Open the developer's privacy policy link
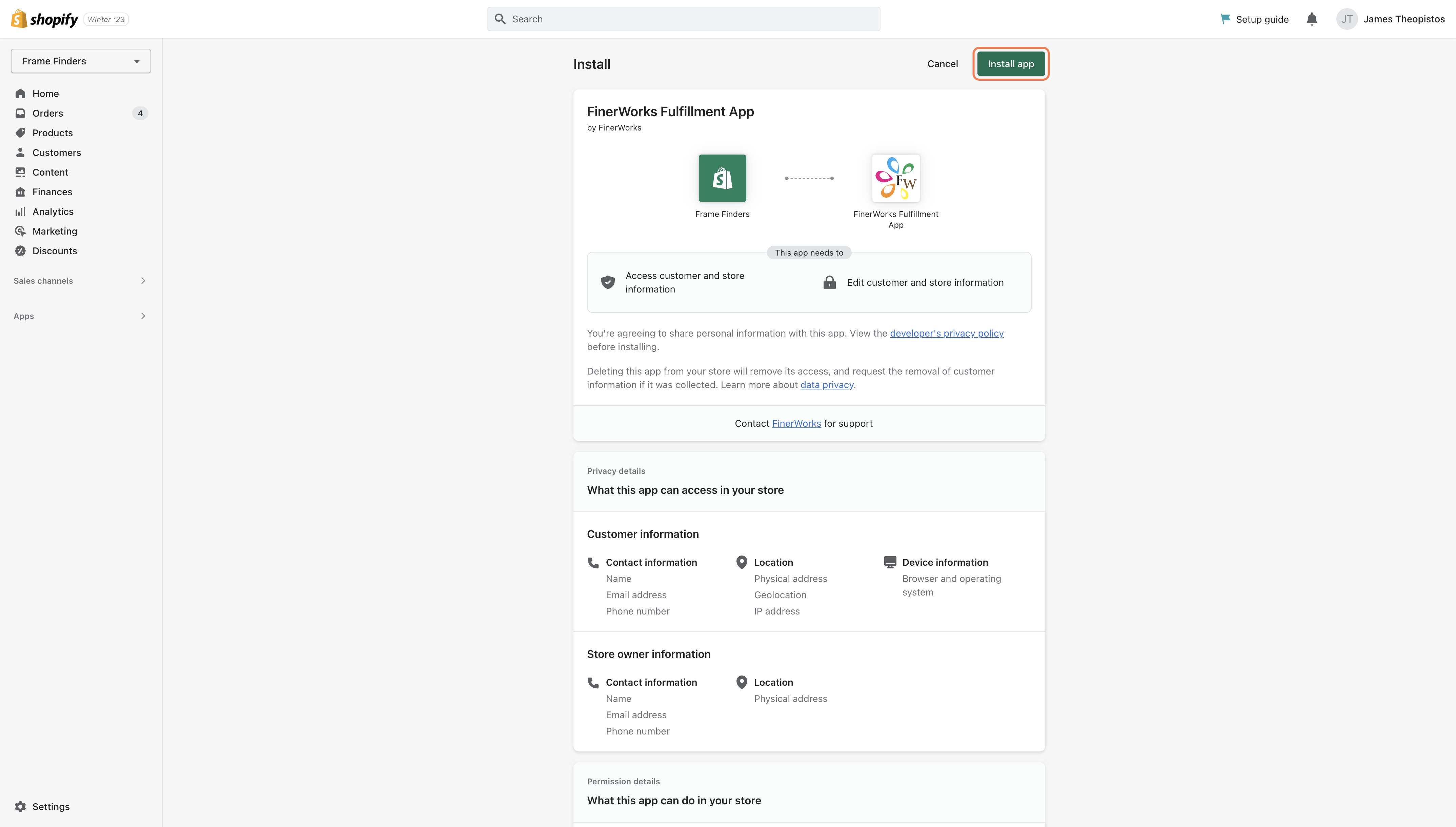This screenshot has width=1456, height=827. click(x=947, y=334)
